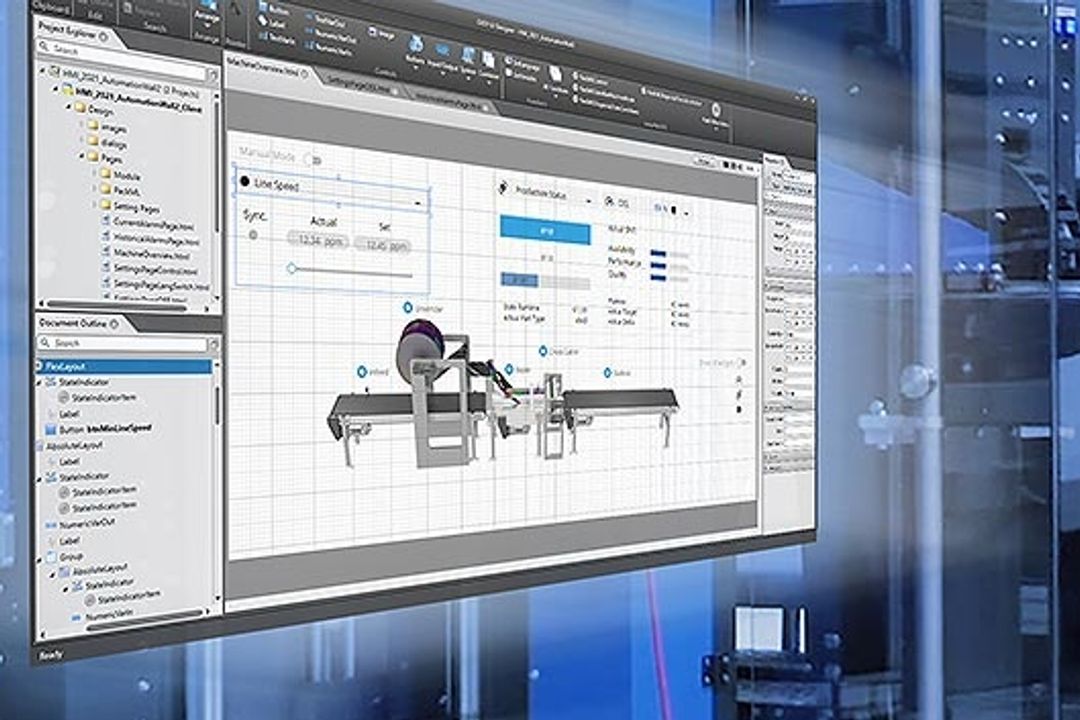Open SettingsPageLangSwitch.html in Project Explorer
Viewport: 1080px width, 720px height.
click(156, 285)
